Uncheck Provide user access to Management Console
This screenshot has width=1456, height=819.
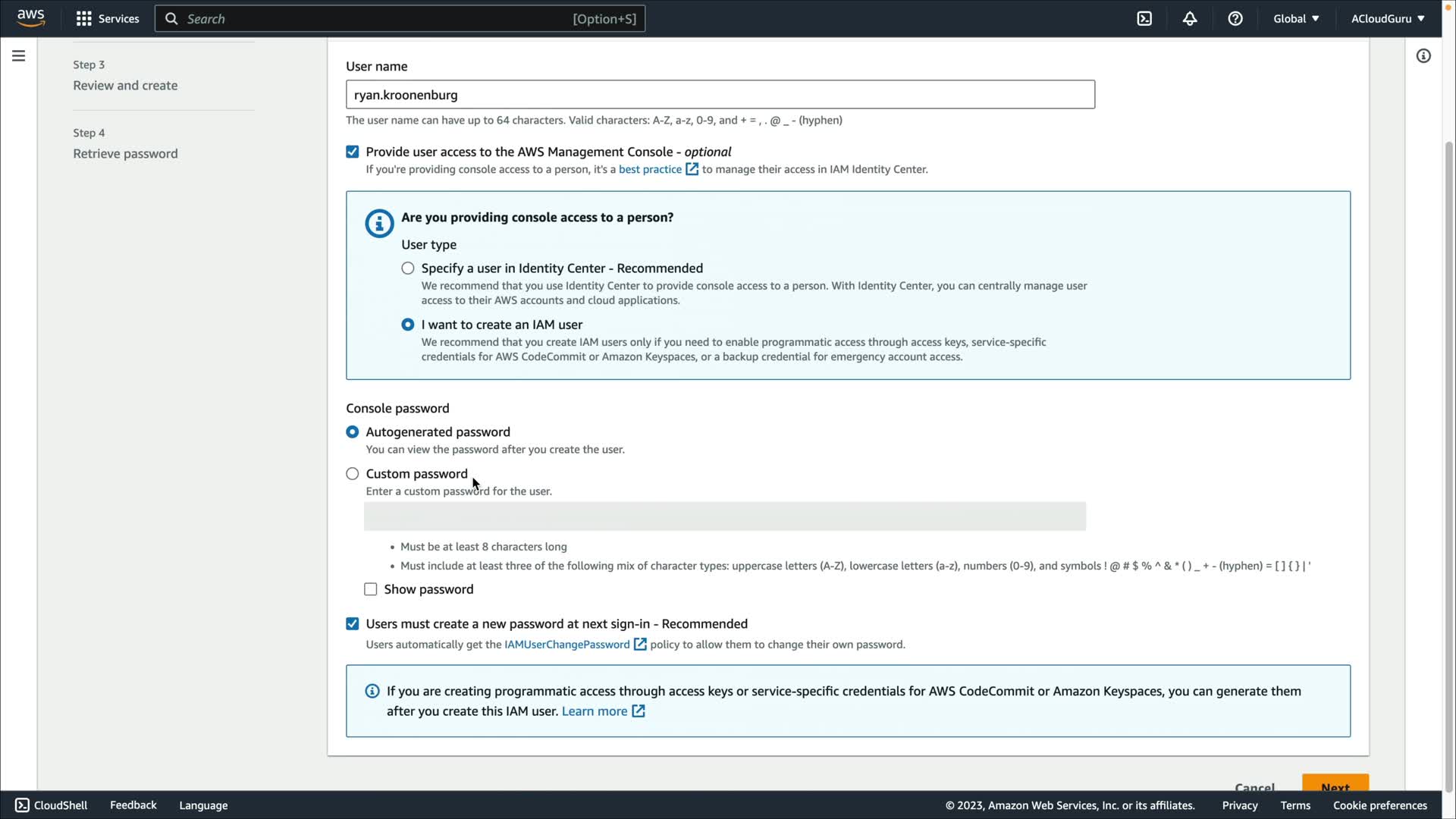point(353,152)
